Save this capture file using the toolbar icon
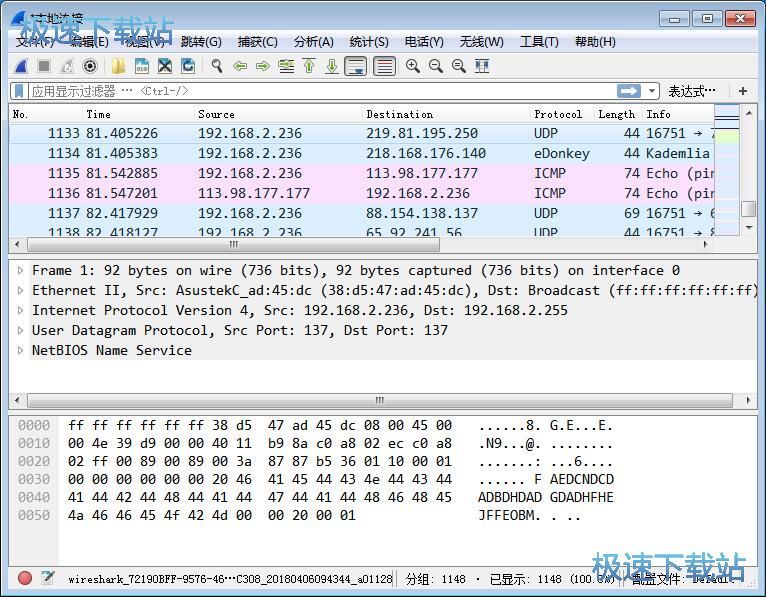Screen dimensions: 766x597 click(142, 66)
